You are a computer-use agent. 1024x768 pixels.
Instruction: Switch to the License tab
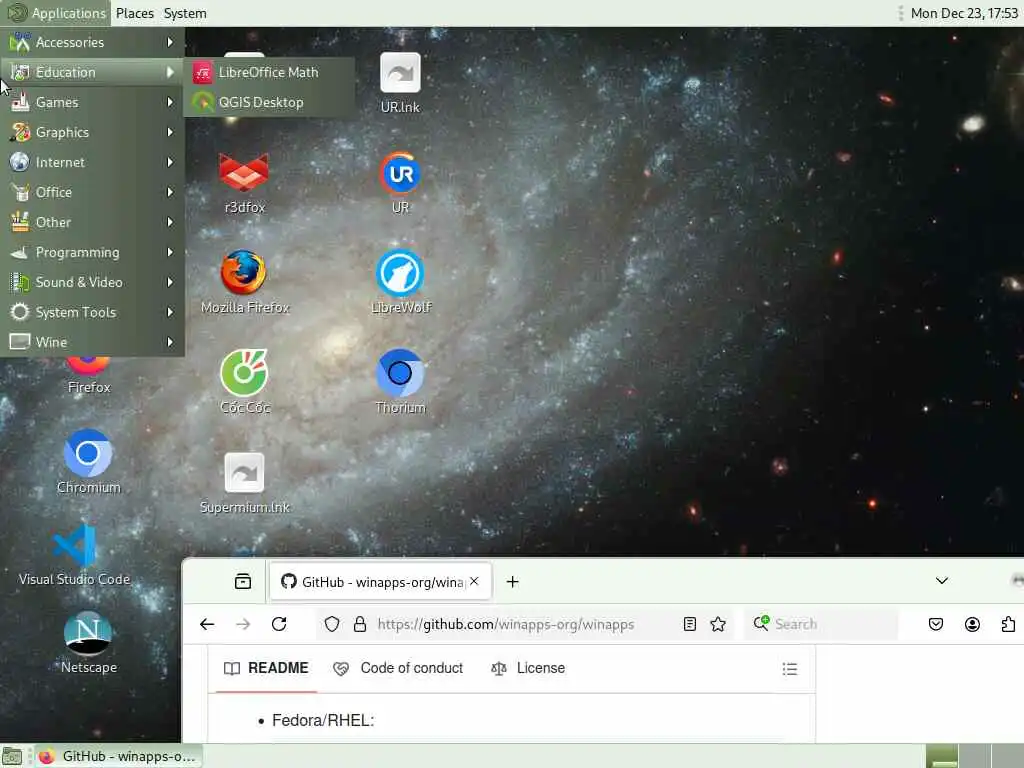528,669
